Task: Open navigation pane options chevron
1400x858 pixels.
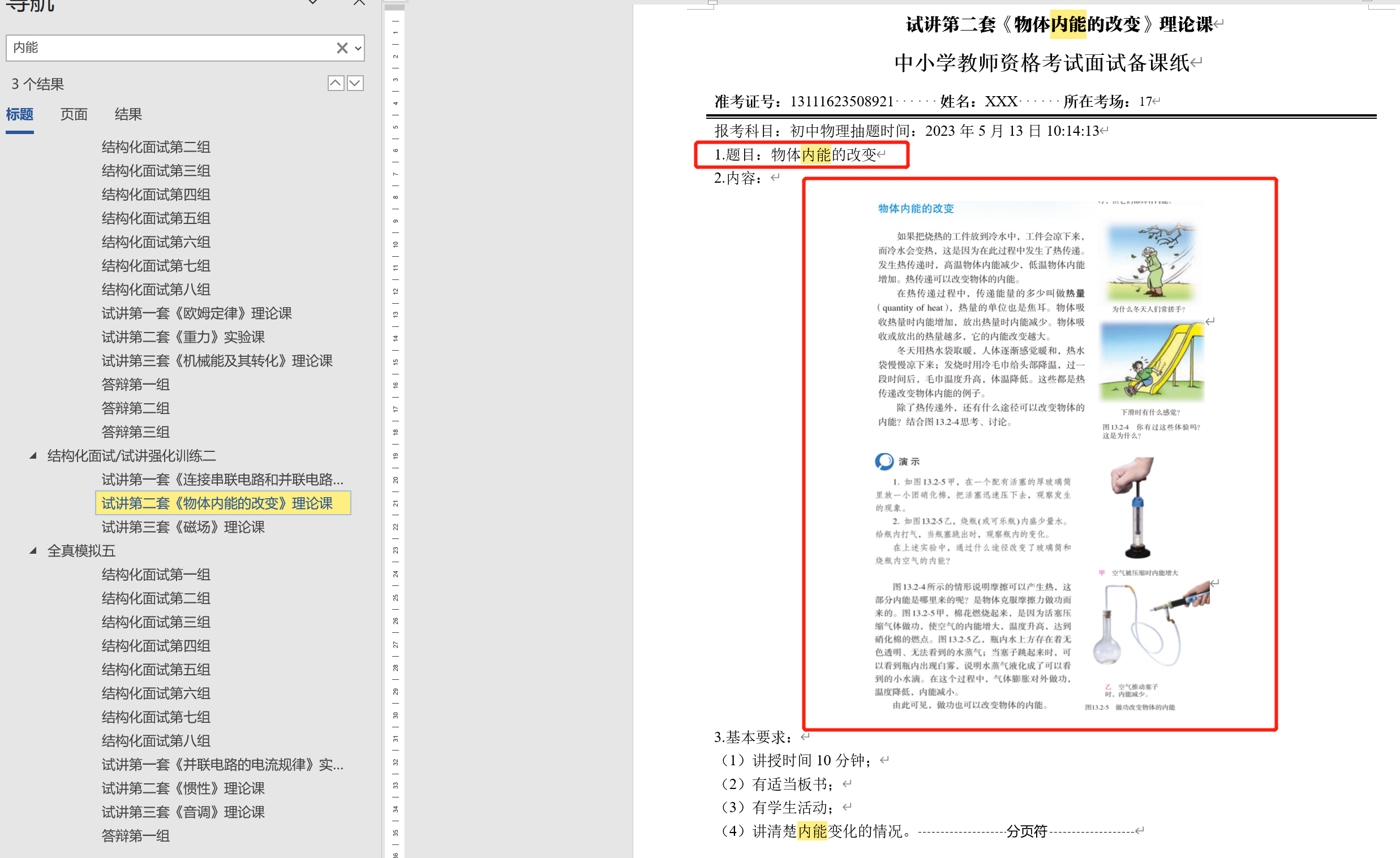Action: 312,3
